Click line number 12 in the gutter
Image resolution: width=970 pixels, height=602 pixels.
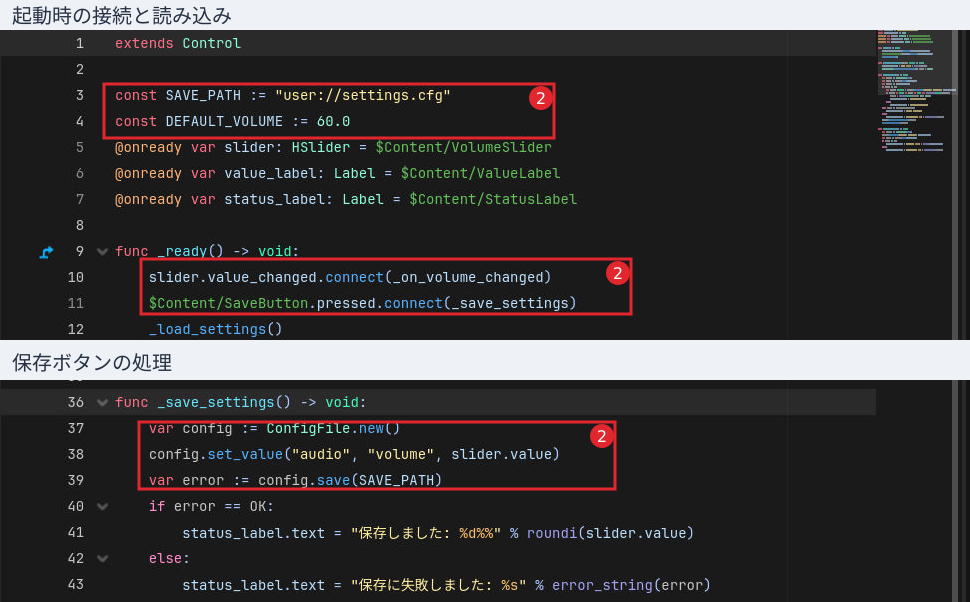(75, 329)
